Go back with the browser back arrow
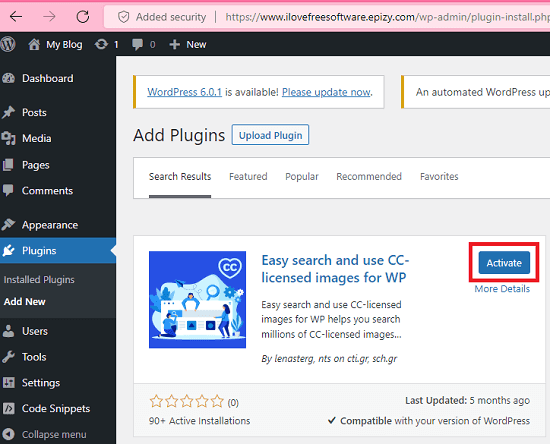This screenshot has width=550, height=444. click(x=16, y=16)
